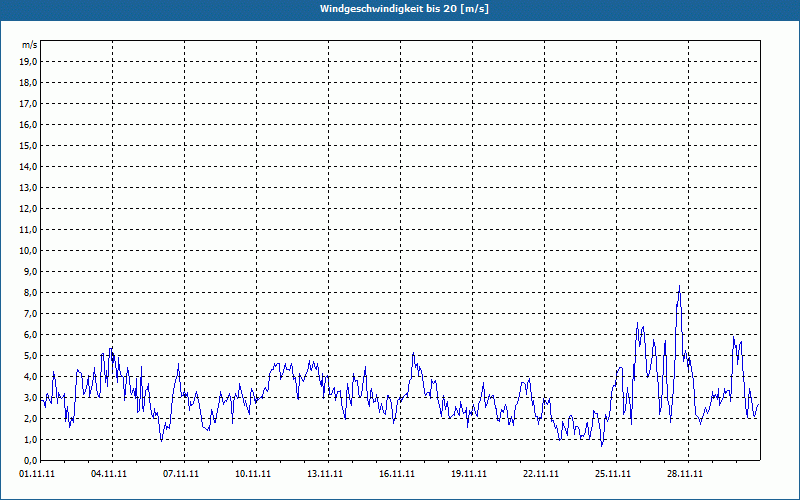800x500 pixels.
Task: Select the 14,0 y-axis label
Action: (x=28, y=166)
